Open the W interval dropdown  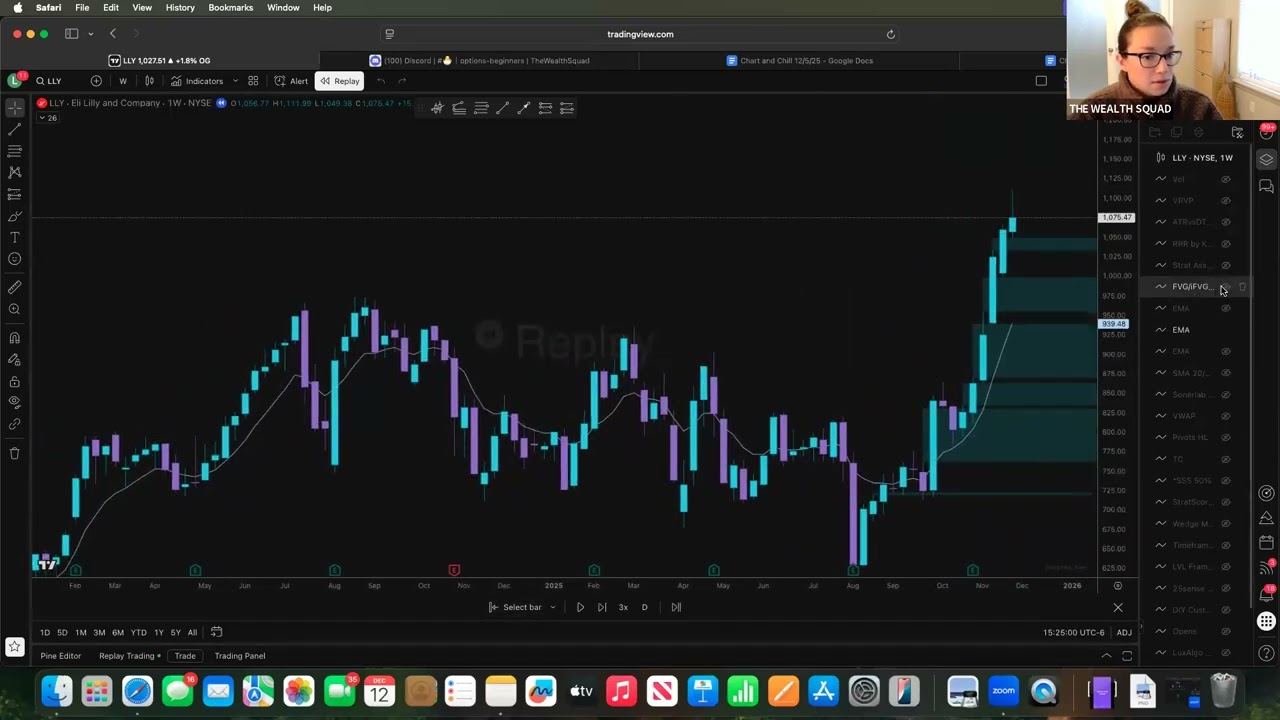123,81
